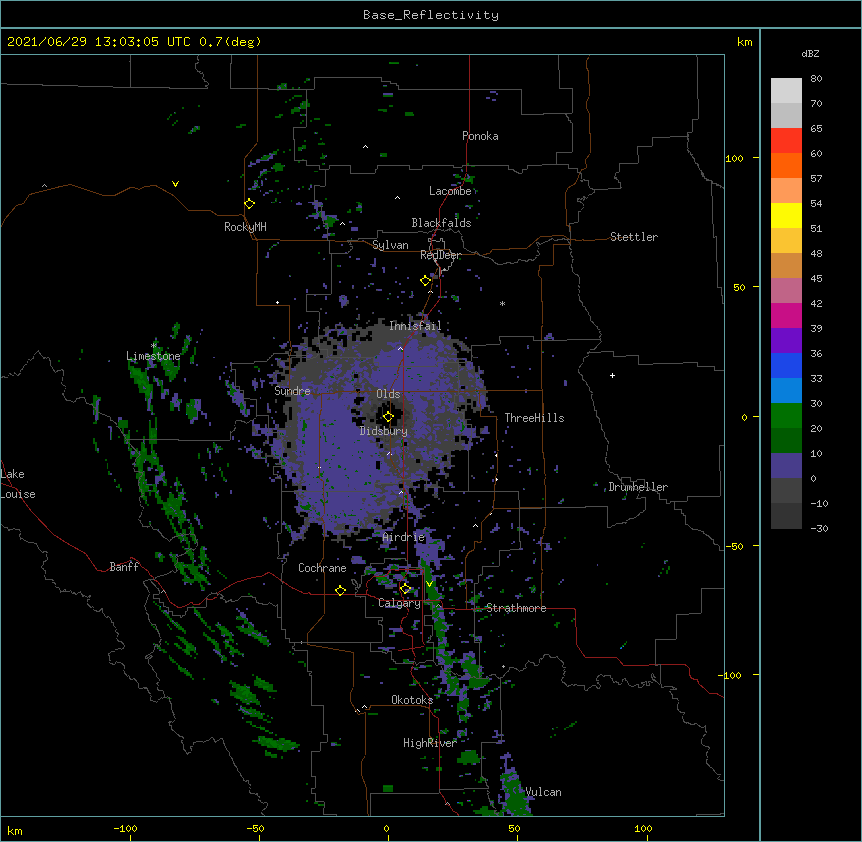This screenshot has height=842, width=862.
Task: Click the yellow diamond marker above Calgary label
Action: tap(405, 589)
